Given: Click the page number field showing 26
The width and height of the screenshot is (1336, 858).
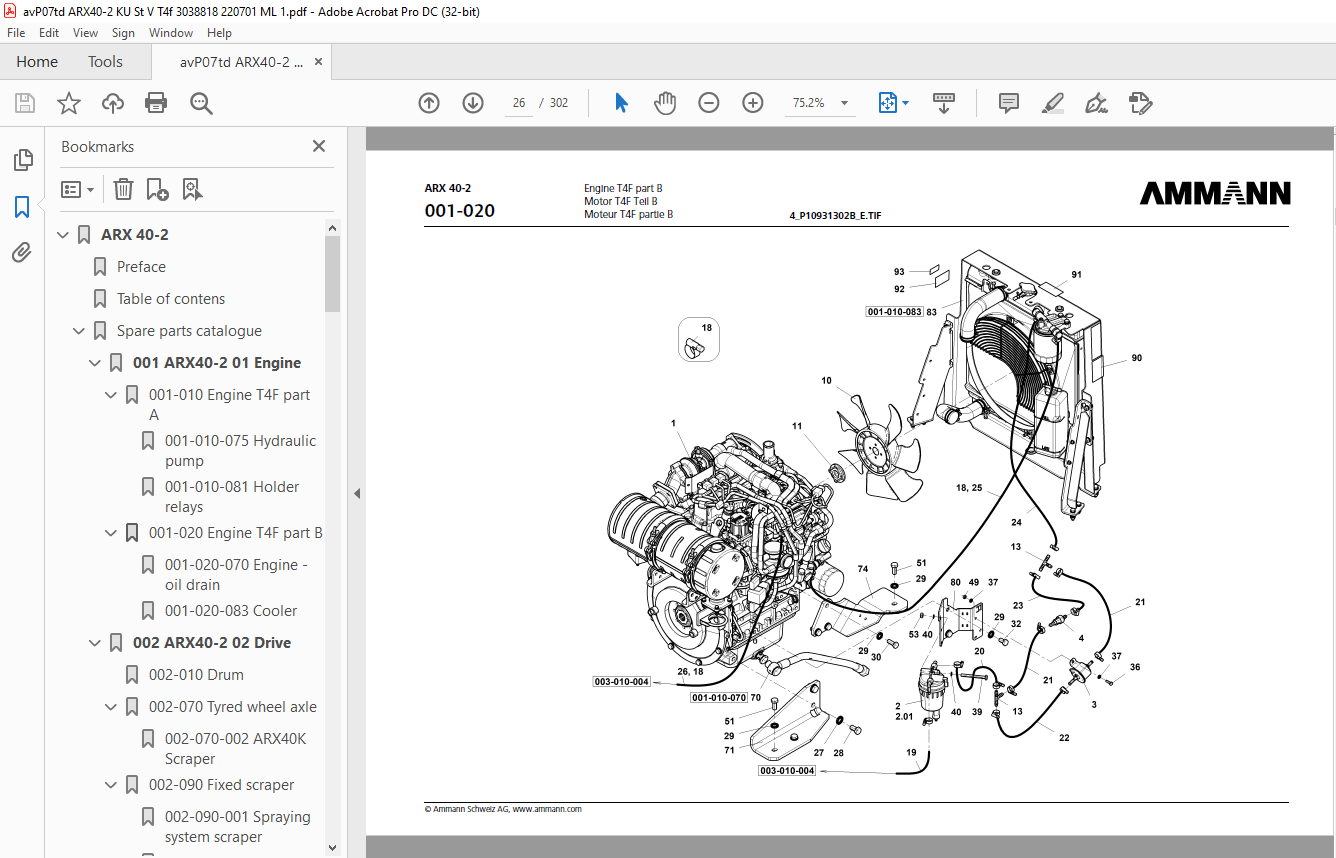Looking at the screenshot, I should point(519,103).
